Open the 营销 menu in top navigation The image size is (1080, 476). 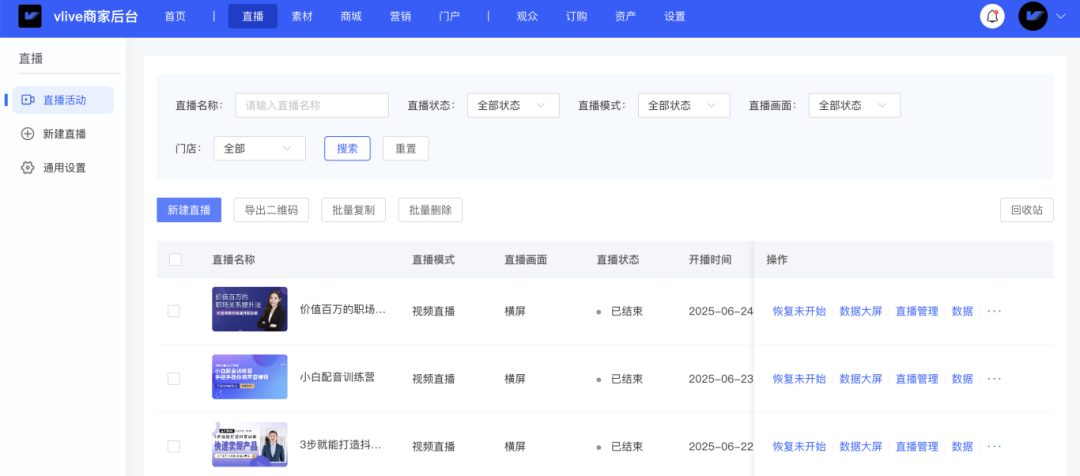401,17
